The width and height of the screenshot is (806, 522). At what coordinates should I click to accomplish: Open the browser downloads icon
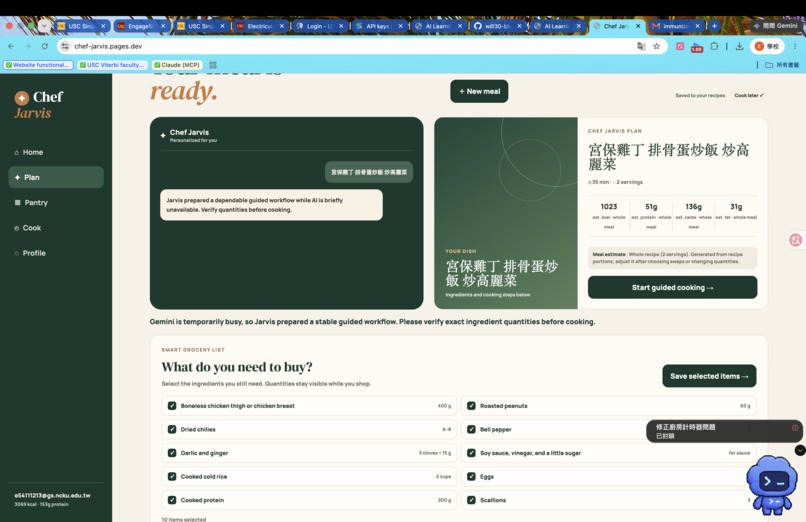coord(739,46)
